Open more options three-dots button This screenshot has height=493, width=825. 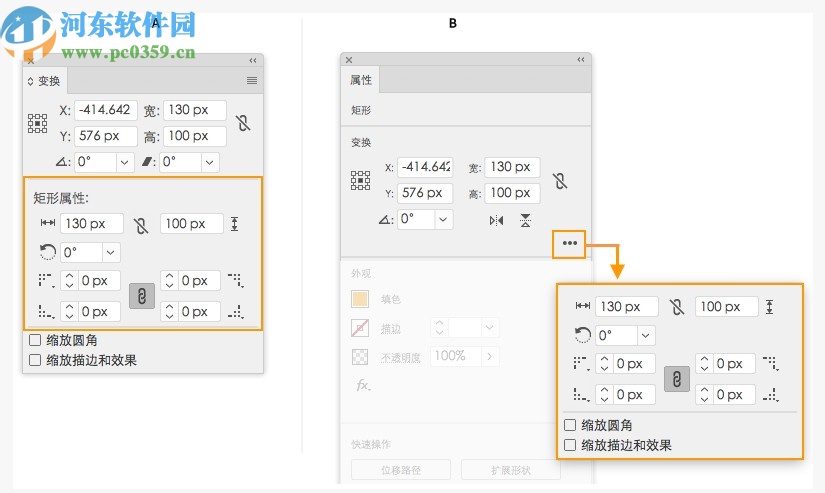(x=569, y=244)
